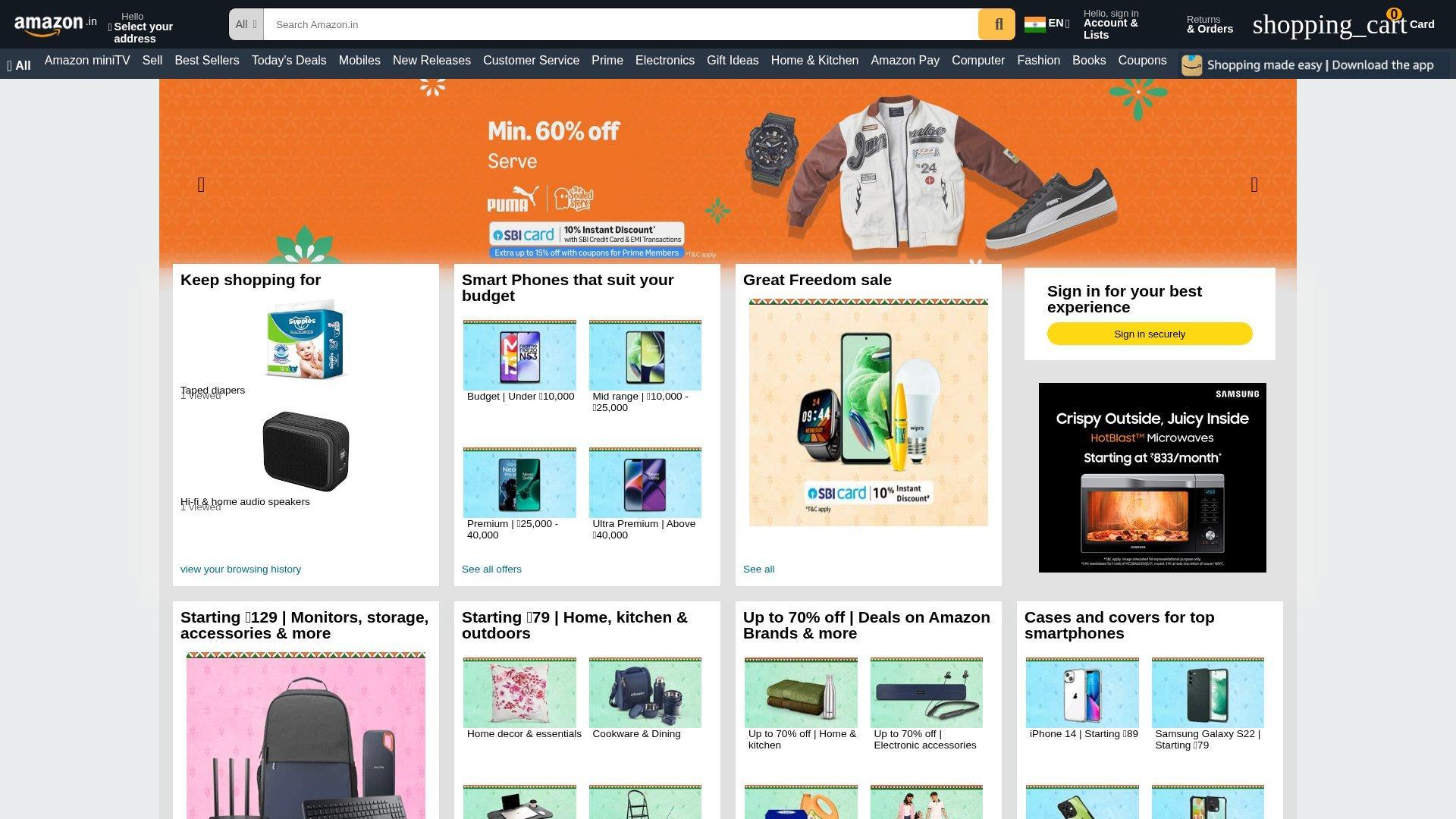Open Today's Deals in navigation bar
Image resolution: width=1456 pixels, height=819 pixels.
(289, 61)
